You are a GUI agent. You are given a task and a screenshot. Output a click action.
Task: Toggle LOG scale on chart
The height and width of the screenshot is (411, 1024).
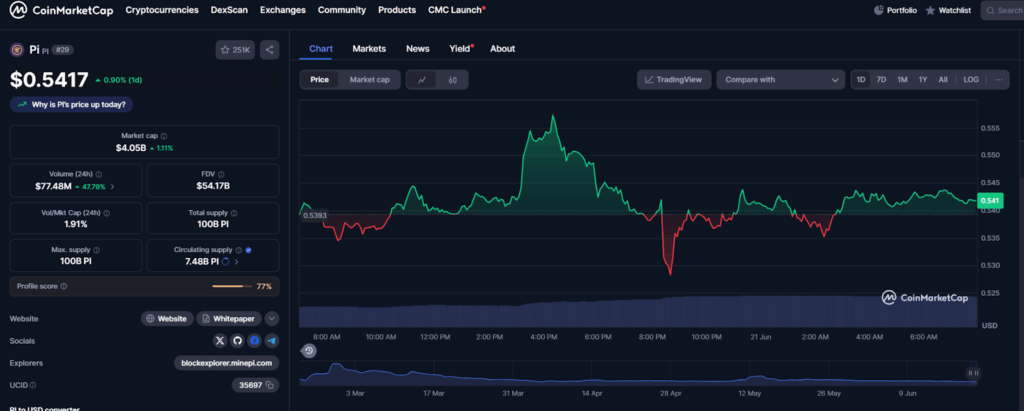tap(971, 80)
